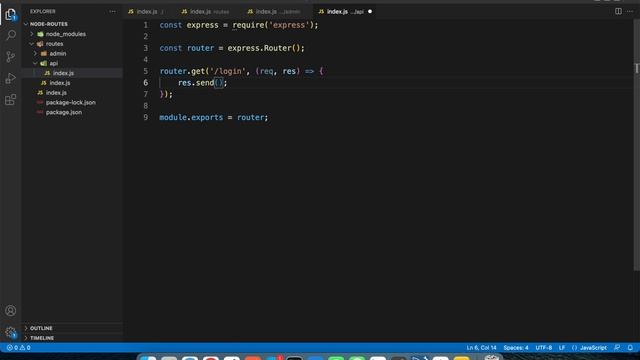This screenshot has height=360, width=640.
Task: Change indentation via Spaces: 4
Action: coord(516,348)
